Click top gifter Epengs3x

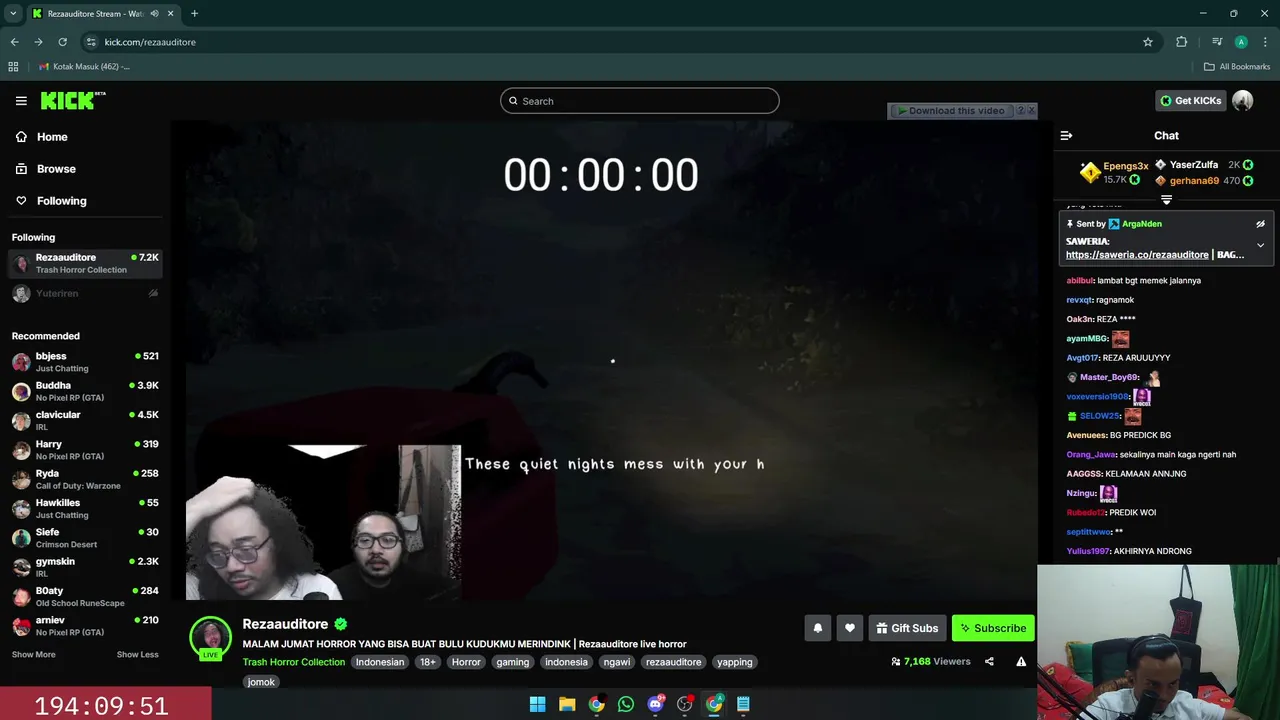pos(1126,166)
